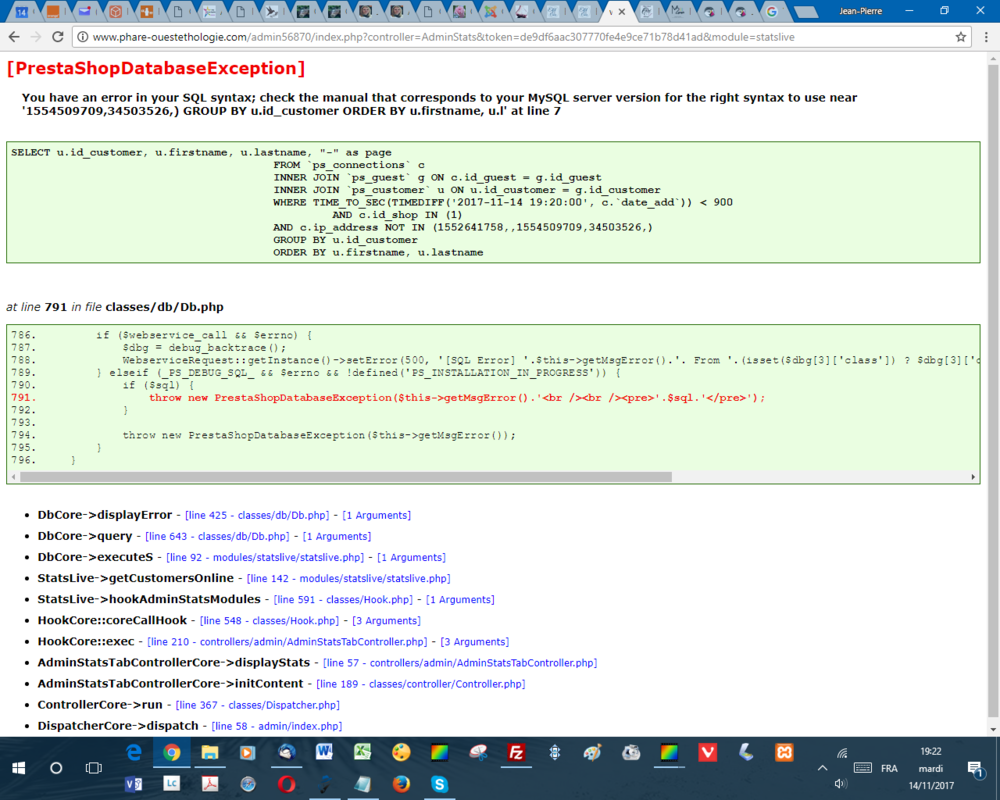Switch the FRA keyboard language indicator

[x=888, y=768]
